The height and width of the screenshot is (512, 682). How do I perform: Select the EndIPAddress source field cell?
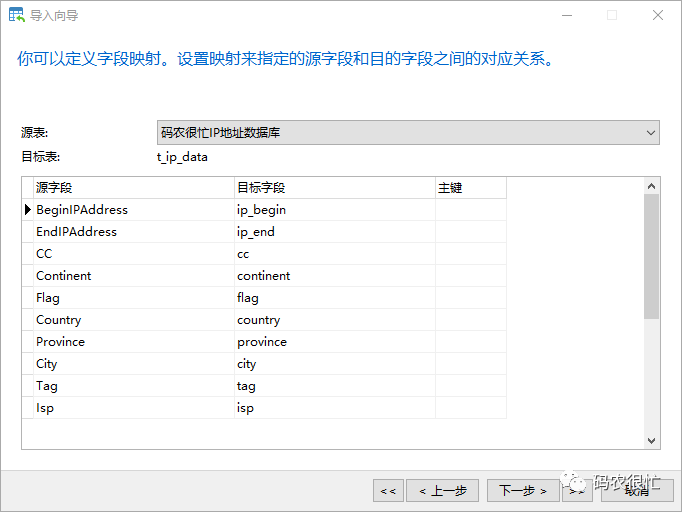[134, 232]
